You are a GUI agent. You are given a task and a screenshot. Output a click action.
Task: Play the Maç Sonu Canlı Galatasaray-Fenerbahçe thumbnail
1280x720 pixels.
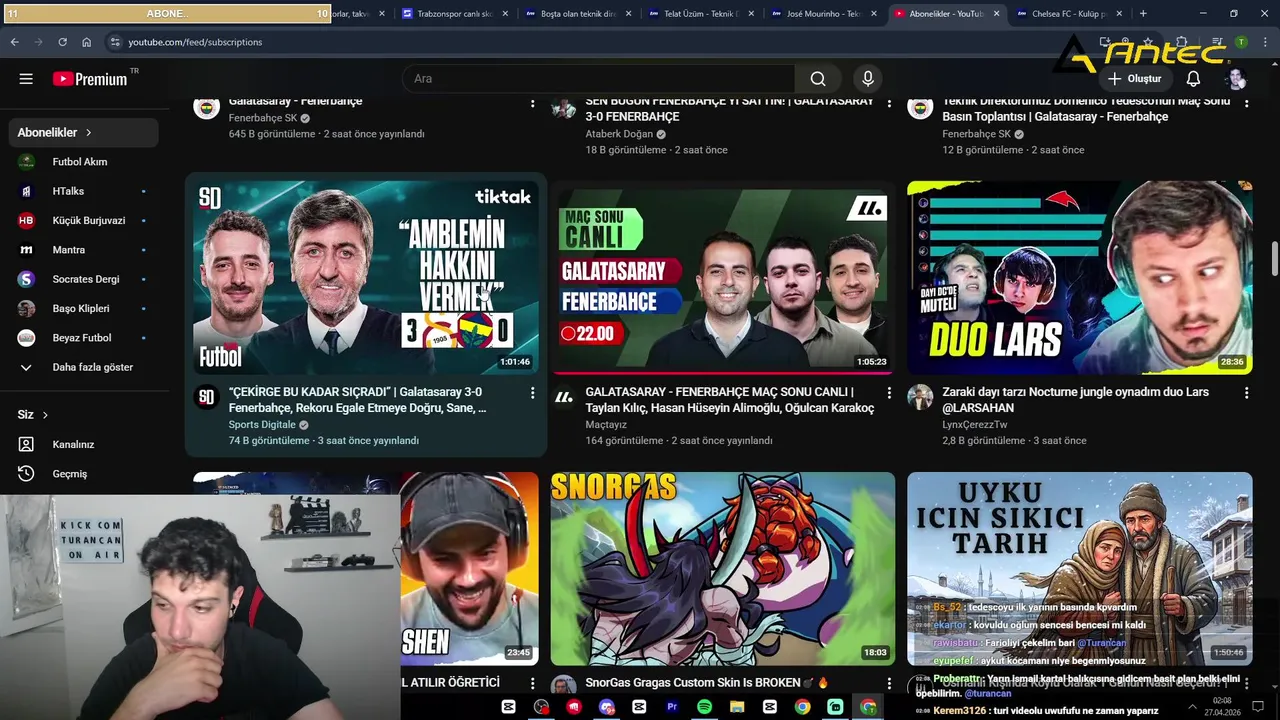click(722, 277)
